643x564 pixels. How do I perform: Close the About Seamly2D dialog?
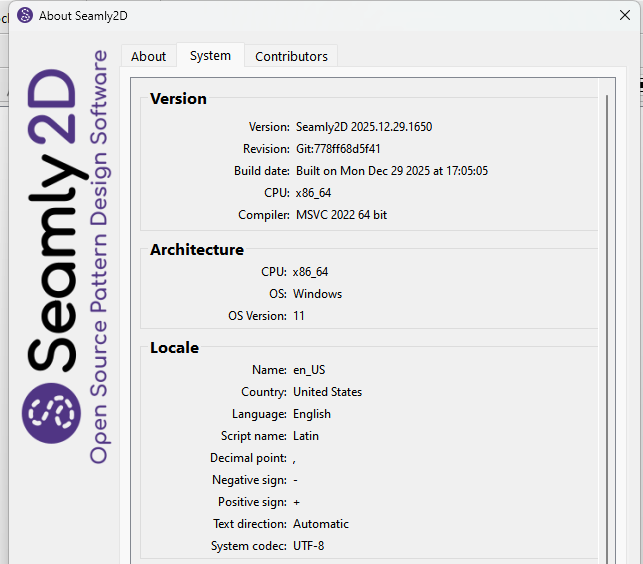click(x=625, y=16)
